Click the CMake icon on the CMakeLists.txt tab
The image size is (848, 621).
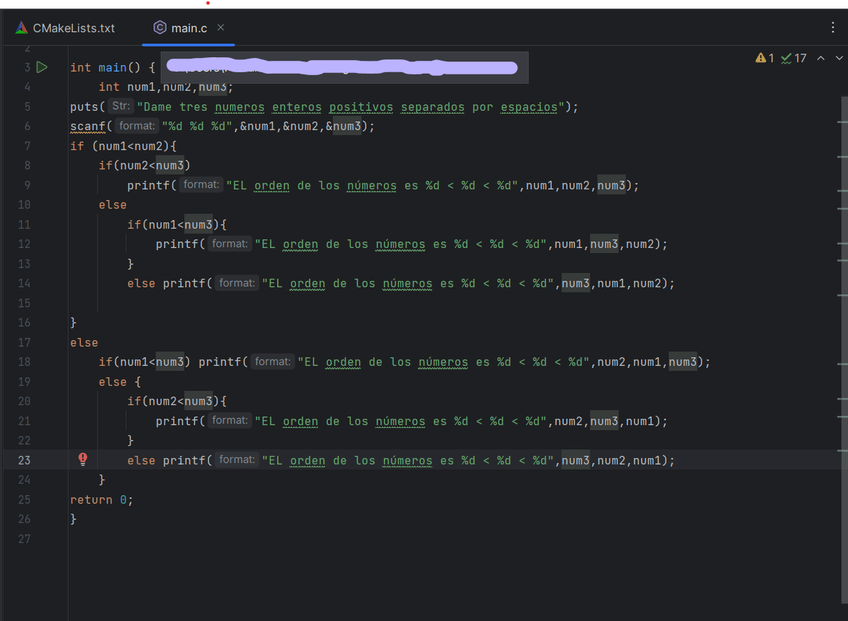[x=20, y=28]
